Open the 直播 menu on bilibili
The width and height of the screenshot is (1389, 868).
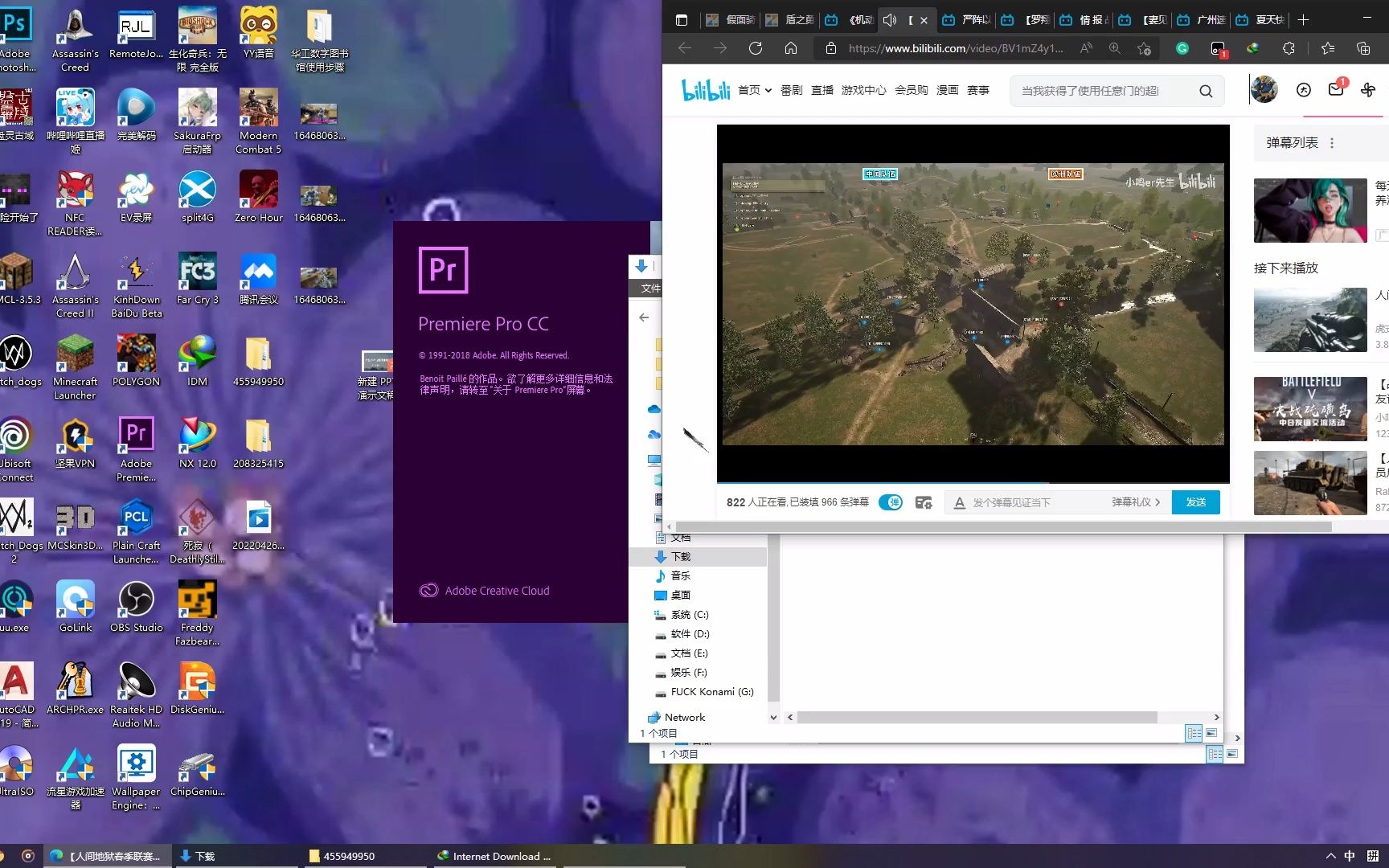click(822, 90)
